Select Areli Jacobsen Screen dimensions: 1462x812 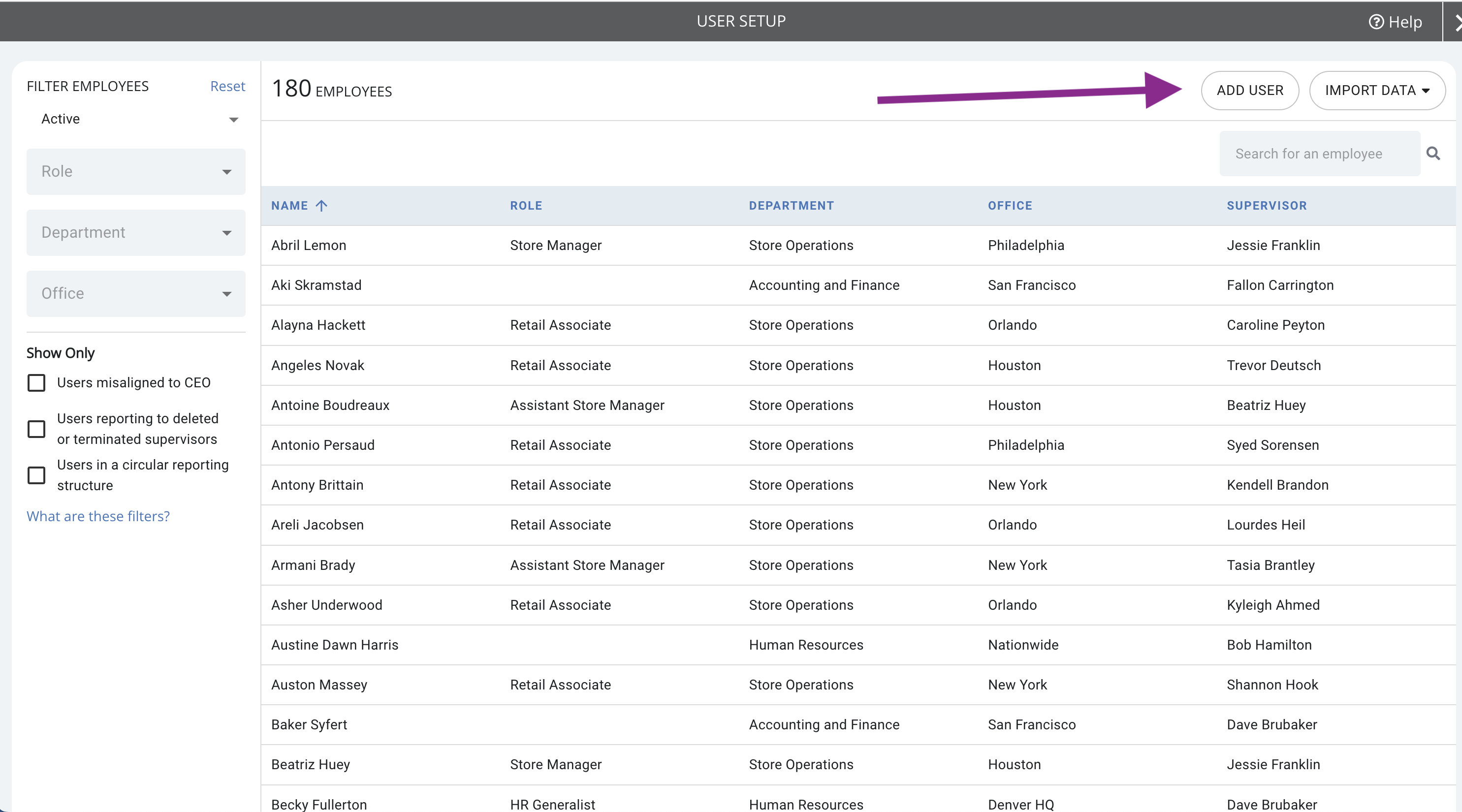(317, 525)
